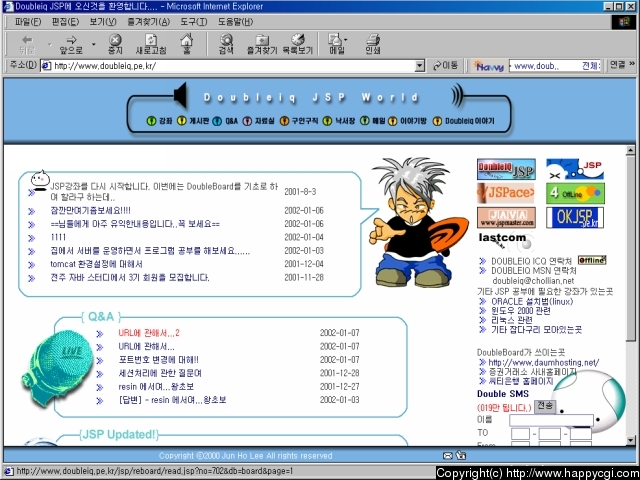Open 편집(E) menu
Screen dimensions: 640x480
tap(65, 22)
